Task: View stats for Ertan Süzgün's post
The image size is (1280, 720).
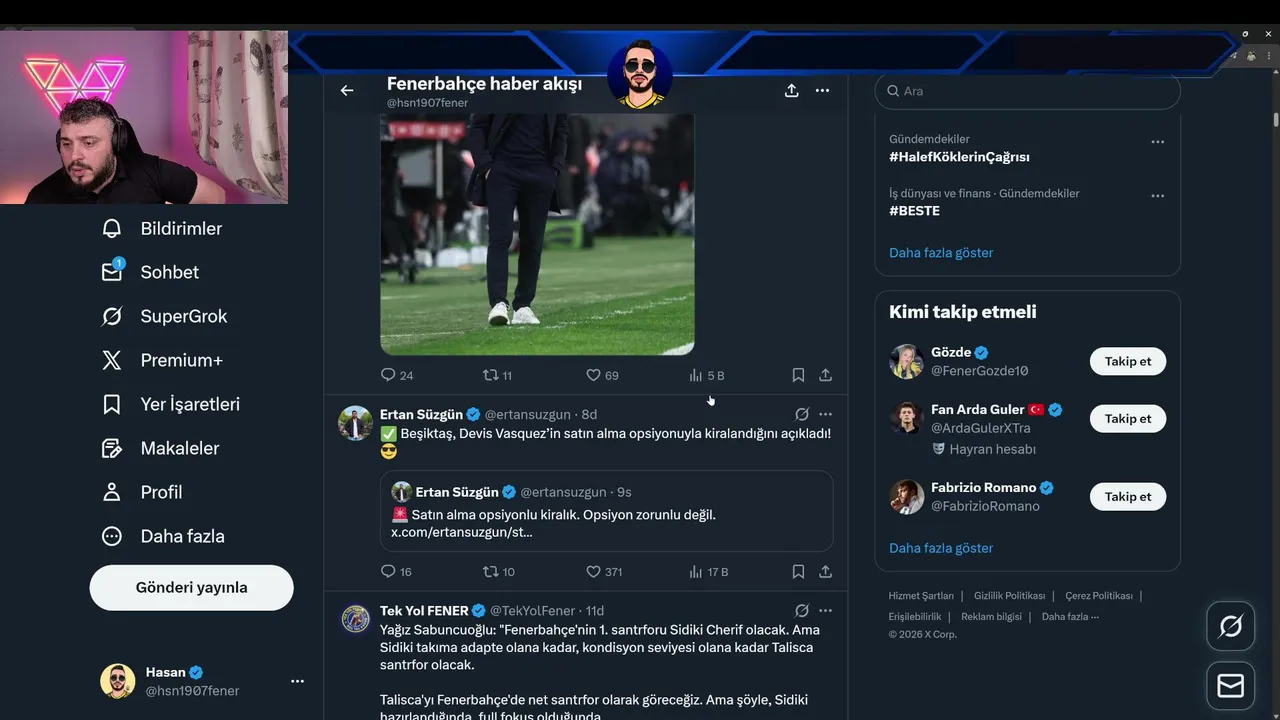Action: 696,572
